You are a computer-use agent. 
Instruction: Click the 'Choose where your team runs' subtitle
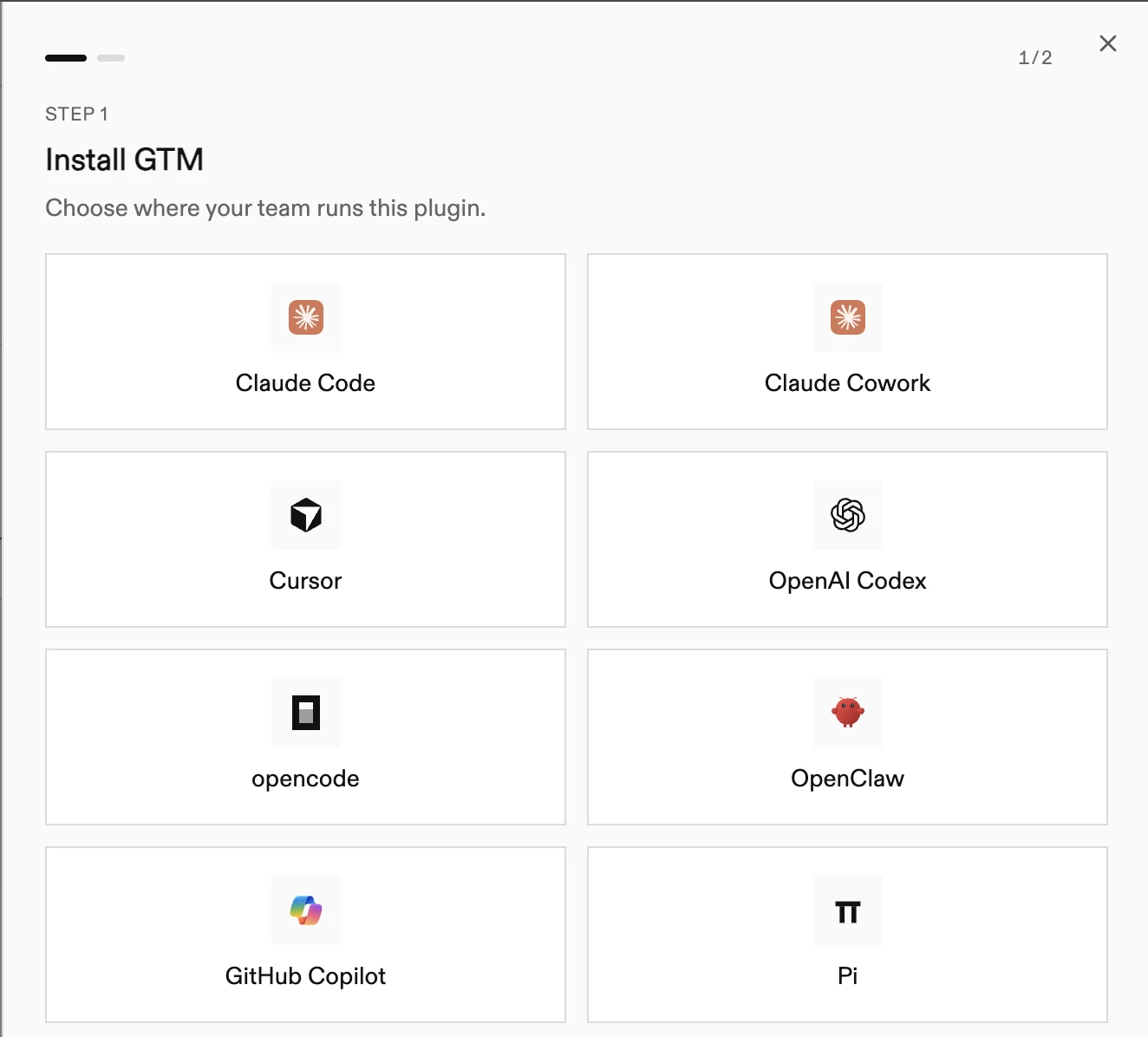265,208
